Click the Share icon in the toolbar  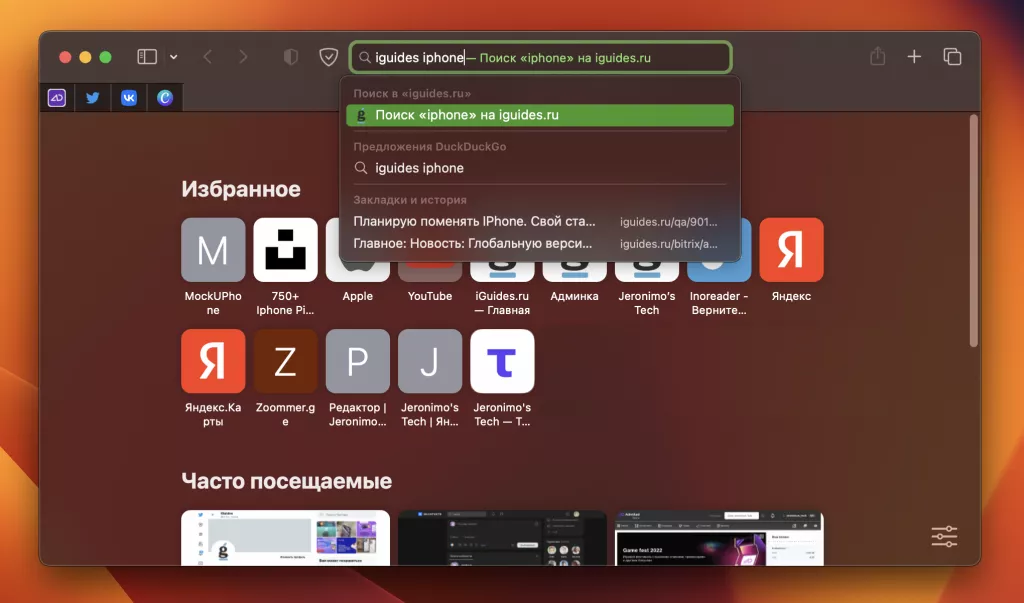click(878, 57)
